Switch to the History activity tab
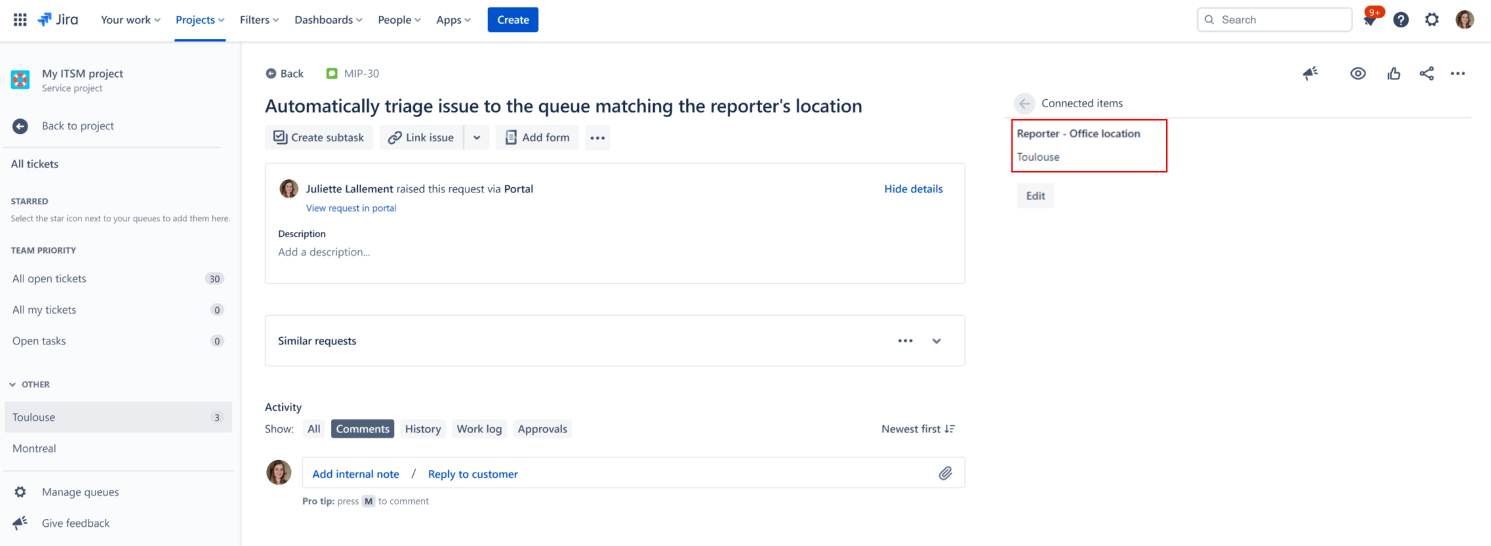Image resolution: width=1491 pixels, height=546 pixels. 422,429
